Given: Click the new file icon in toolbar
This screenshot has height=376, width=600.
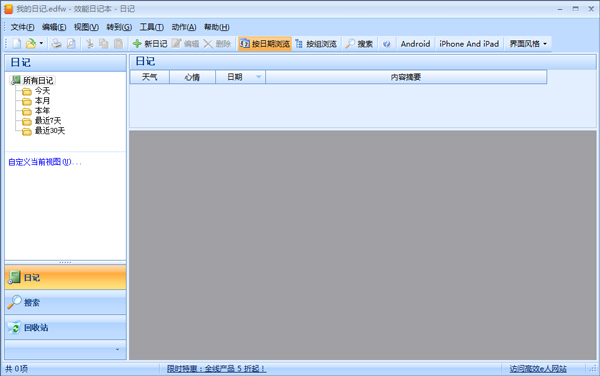Looking at the screenshot, I should [16, 44].
